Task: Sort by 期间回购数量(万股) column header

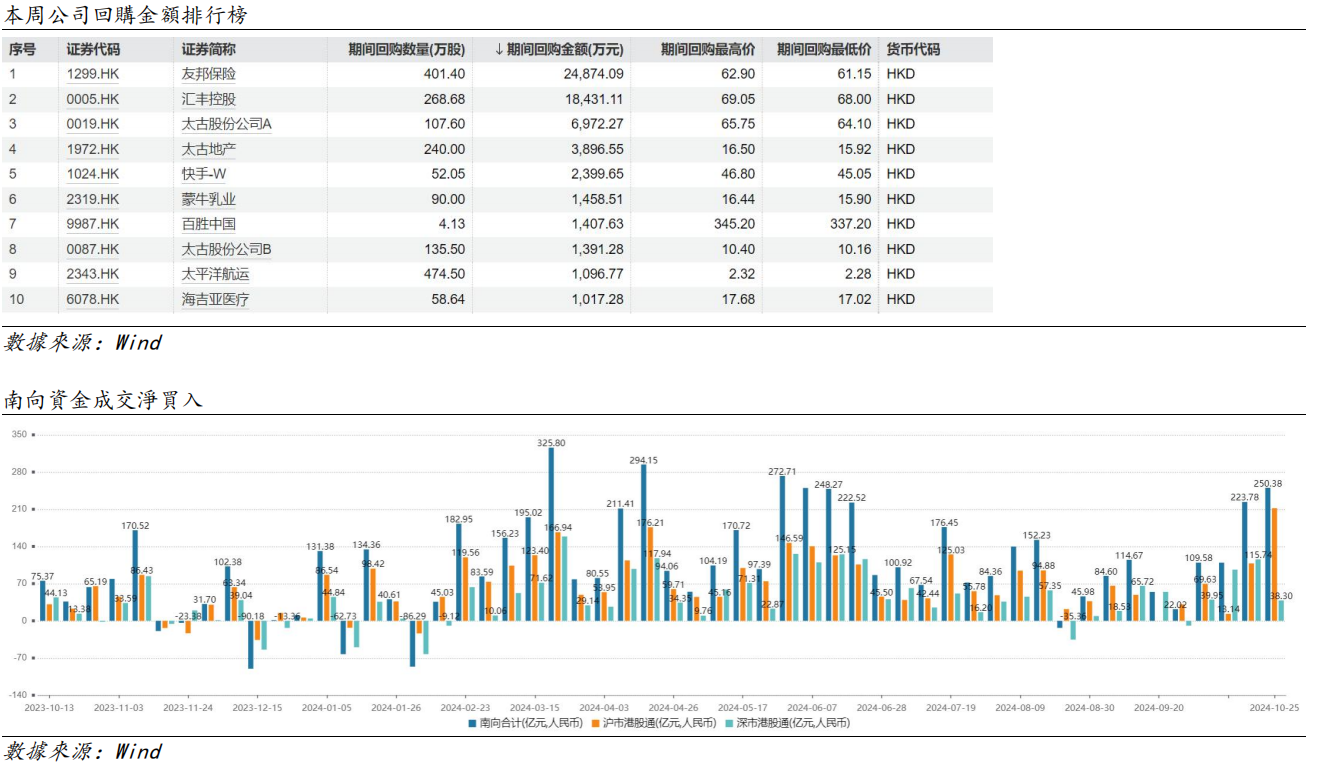Action: click(406, 49)
